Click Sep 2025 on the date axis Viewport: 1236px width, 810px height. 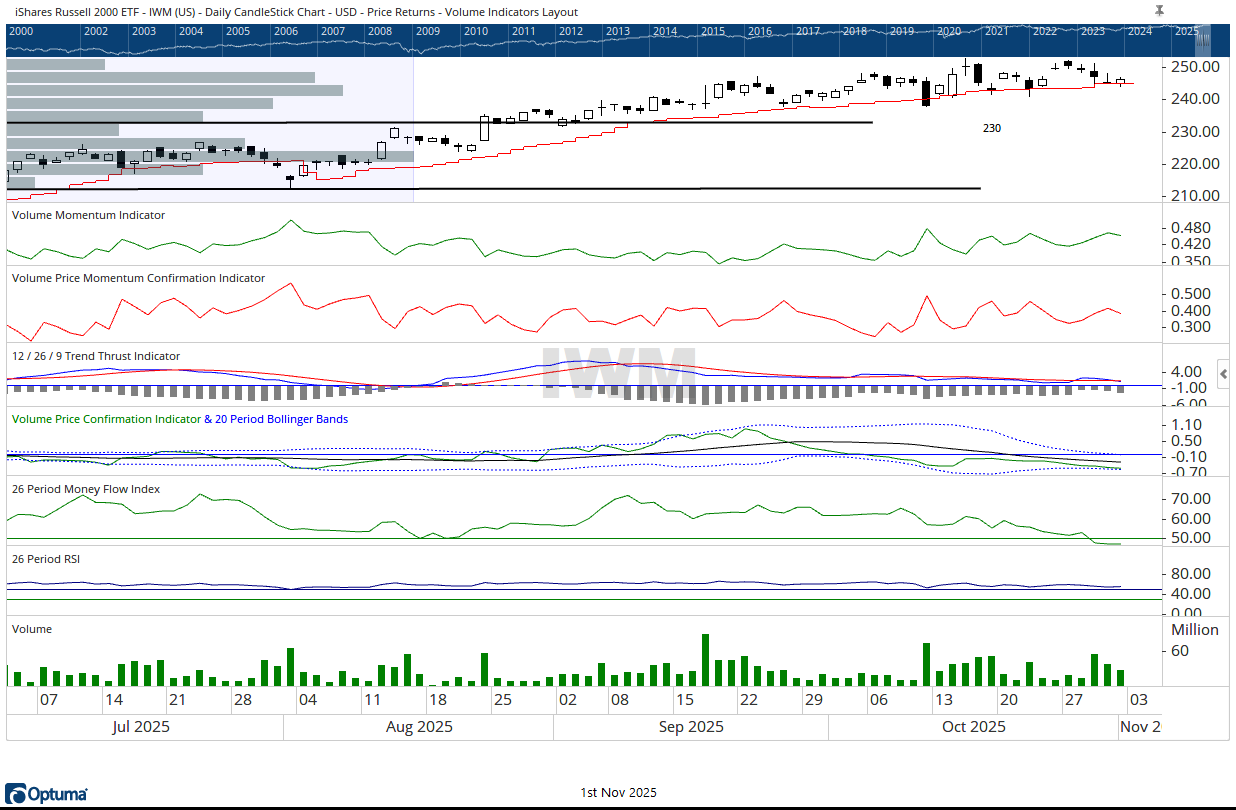point(691,727)
